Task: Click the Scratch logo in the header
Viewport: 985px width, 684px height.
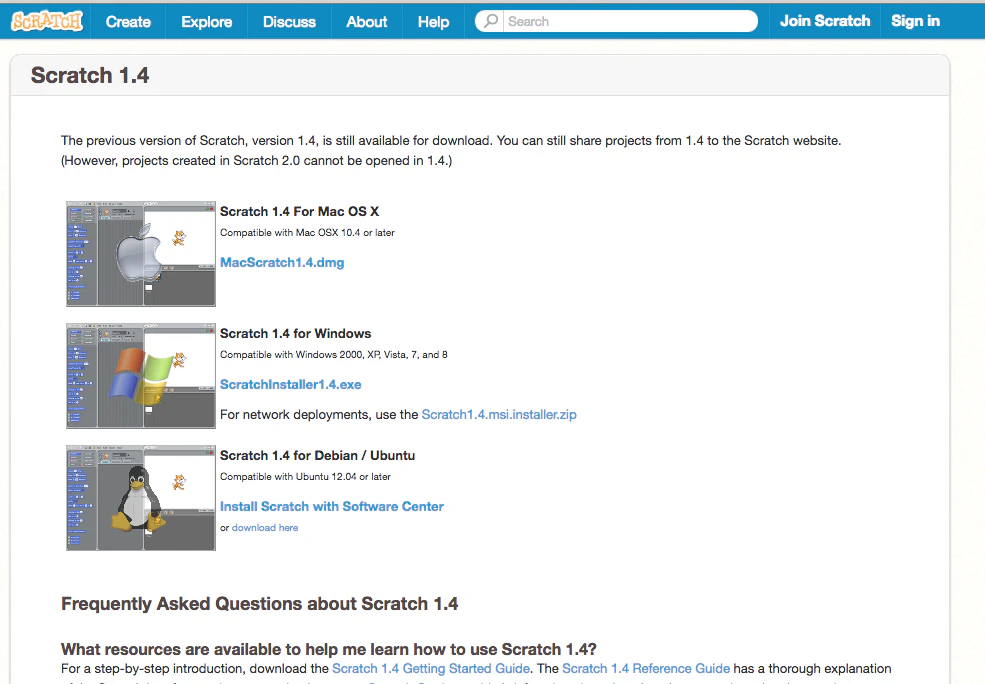Action: click(x=47, y=21)
